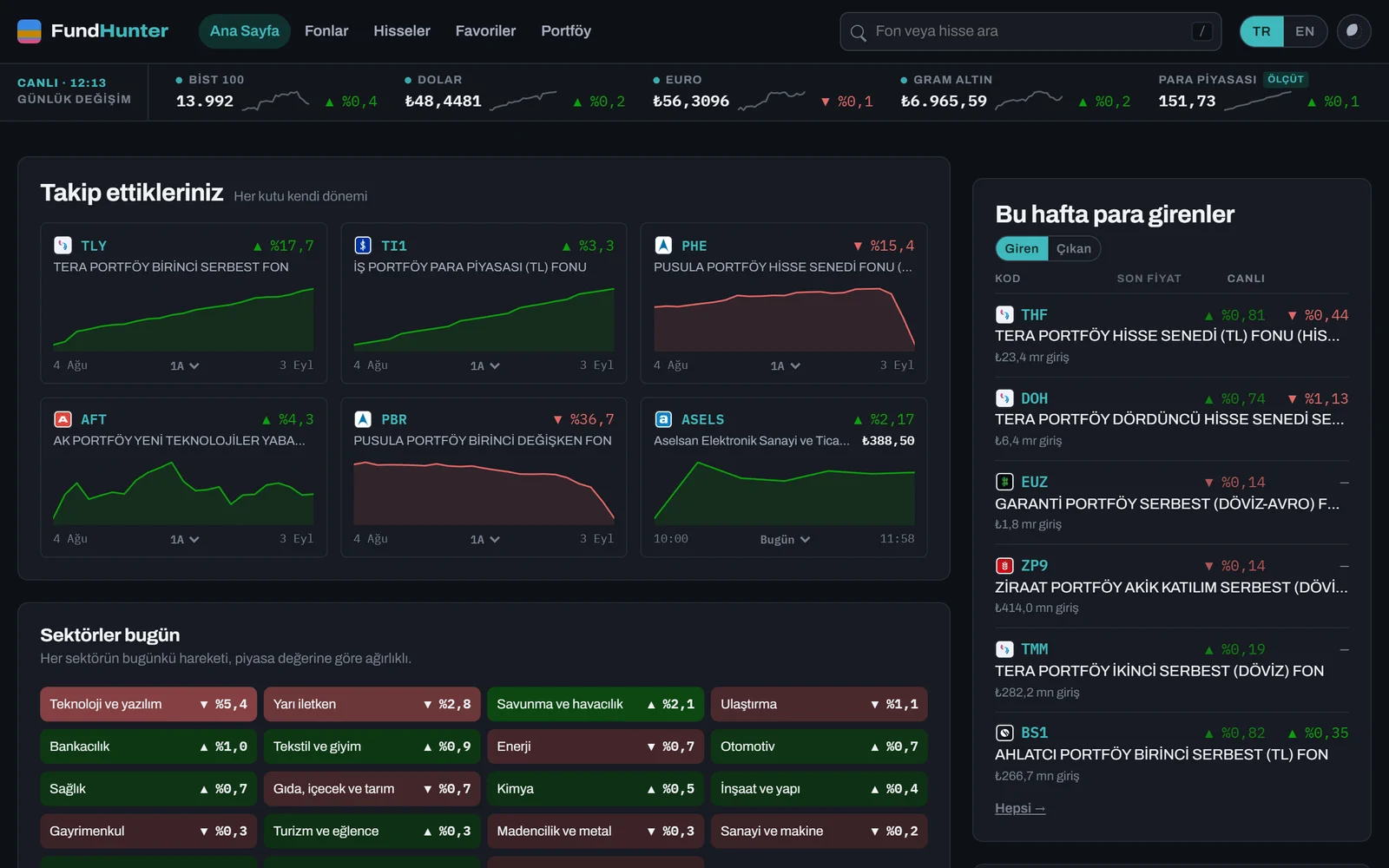
Task: Open the Kimya sector tile
Action: (x=596, y=789)
